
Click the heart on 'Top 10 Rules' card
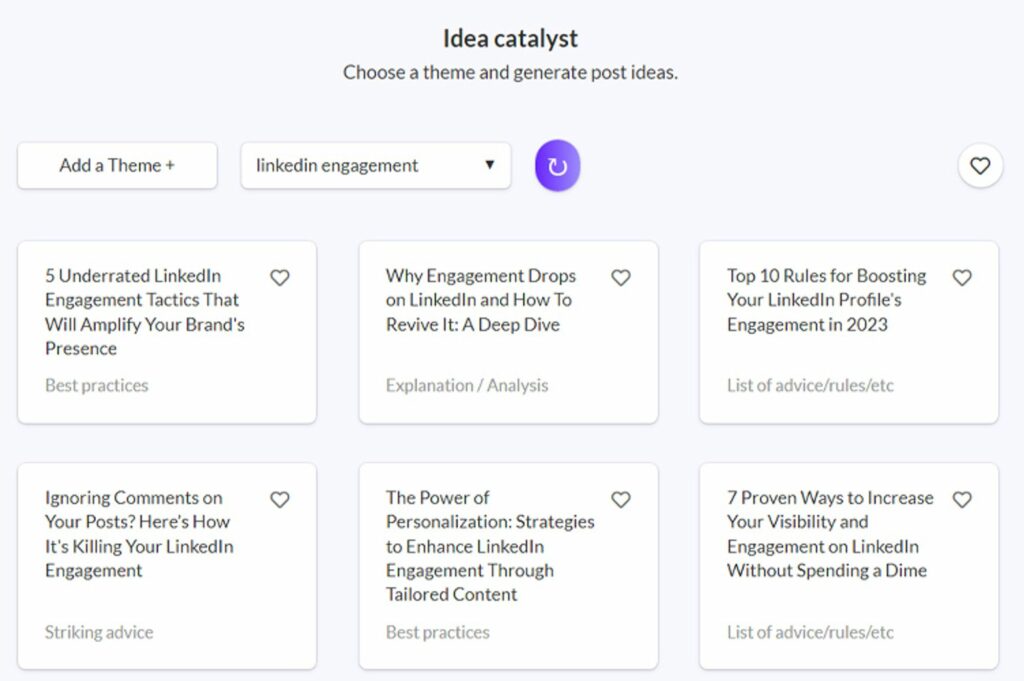click(x=963, y=278)
